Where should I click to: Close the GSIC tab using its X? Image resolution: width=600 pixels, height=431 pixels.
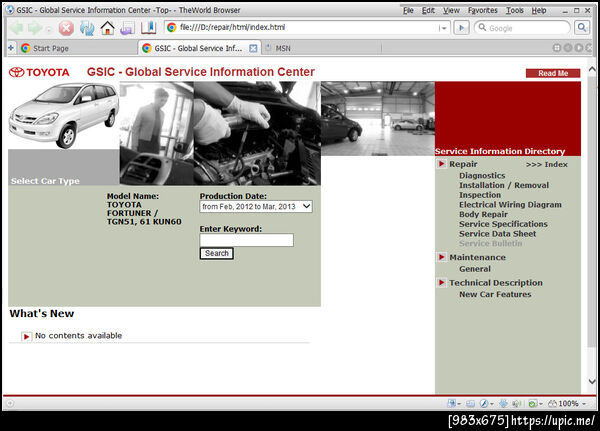click(253, 48)
